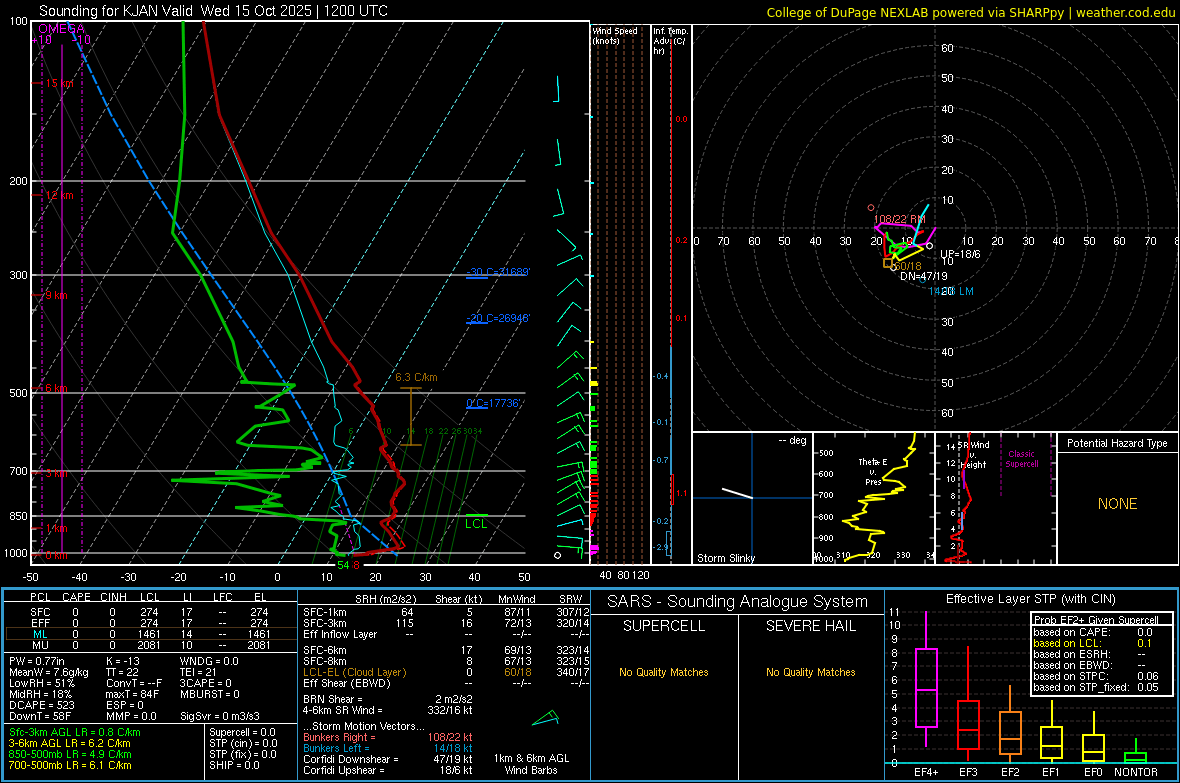Click the 'UP=18/6' hodograph label
This screenshot has width=1180, height=783.
coord(960,254)
